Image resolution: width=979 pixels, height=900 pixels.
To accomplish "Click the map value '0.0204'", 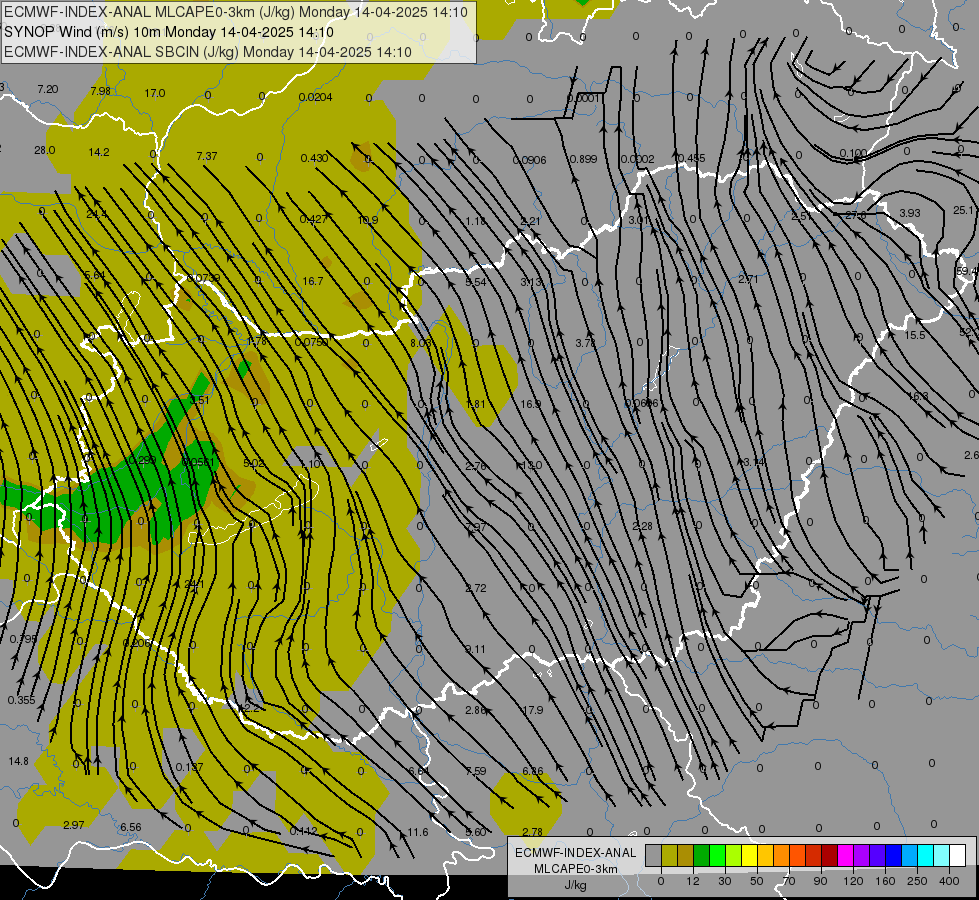I will coord(315,97).
